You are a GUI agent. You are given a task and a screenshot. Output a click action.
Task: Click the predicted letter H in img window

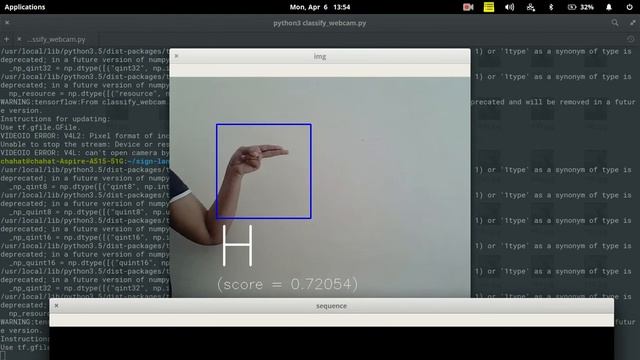pyautogui.click(x=238, y=246)
